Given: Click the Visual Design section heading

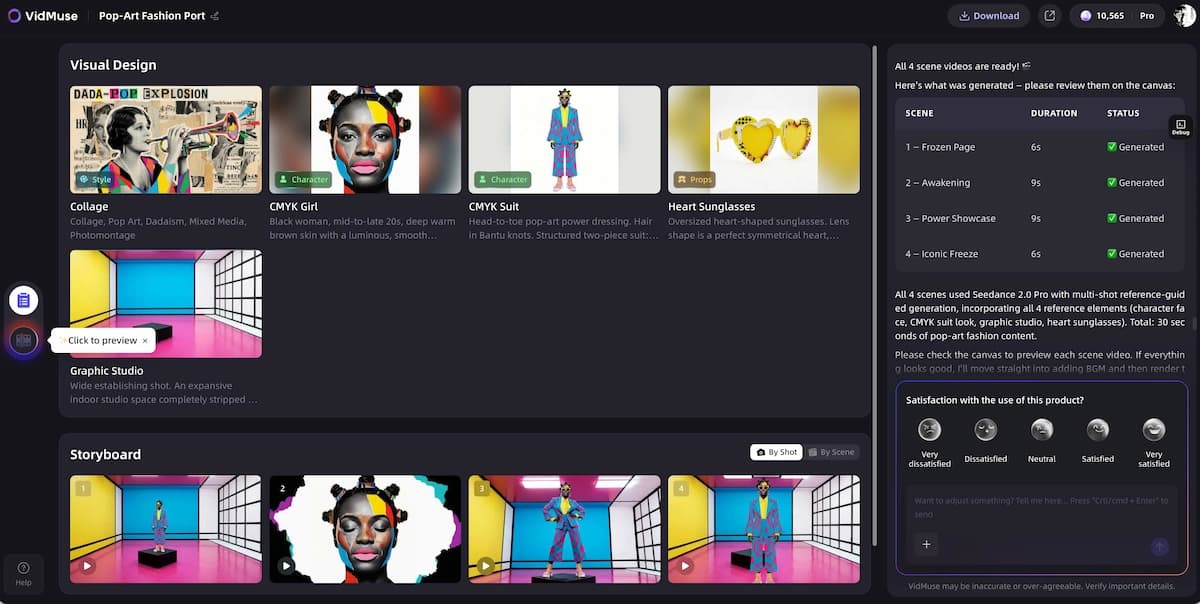Looking at the screenshot, I should pos(113,65).
